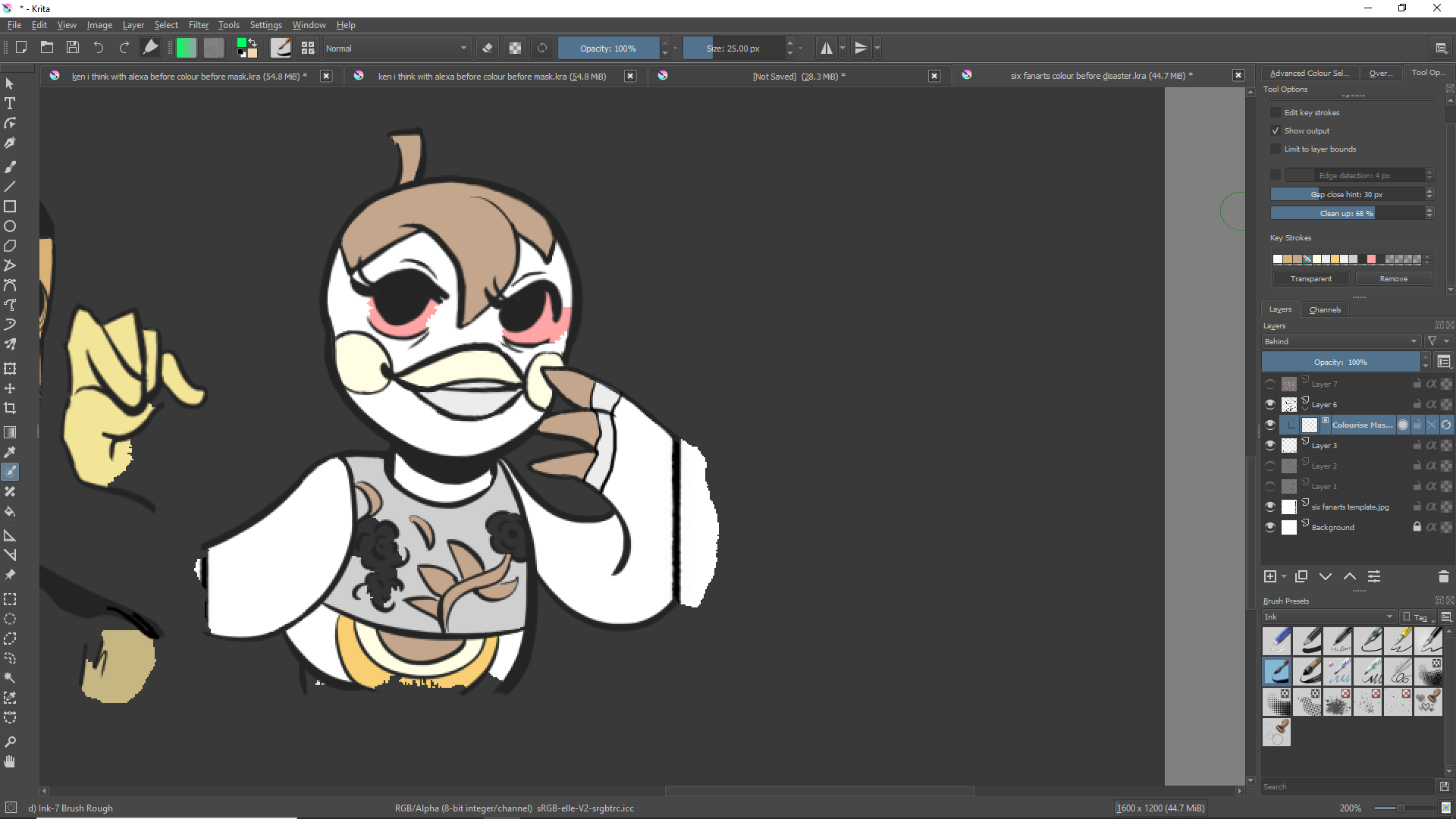Expand the add layer dropdown arrow
Viewport: 1456px width, 819px height.
point(1284,577)
